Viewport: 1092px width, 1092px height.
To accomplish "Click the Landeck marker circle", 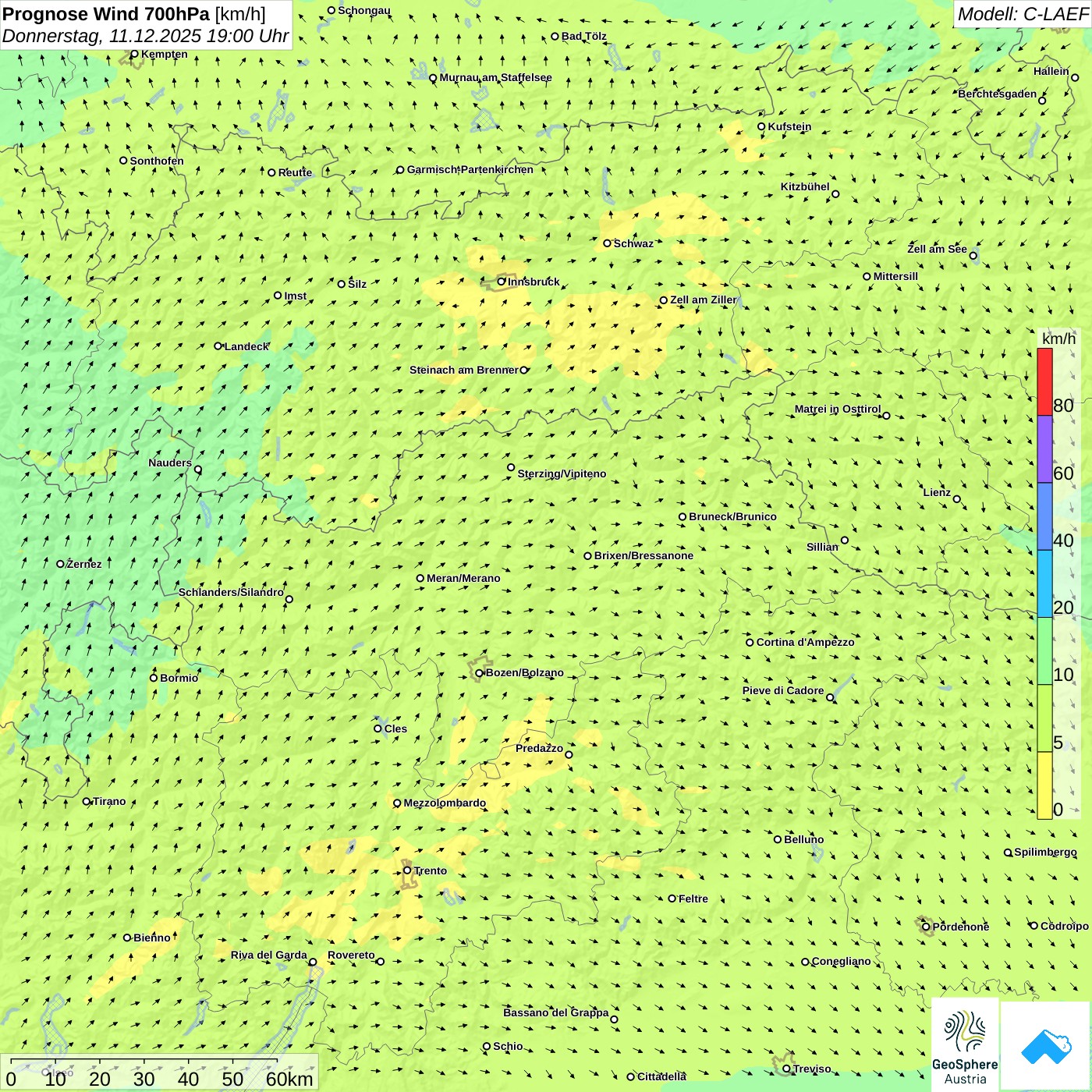I will point(218,346).
